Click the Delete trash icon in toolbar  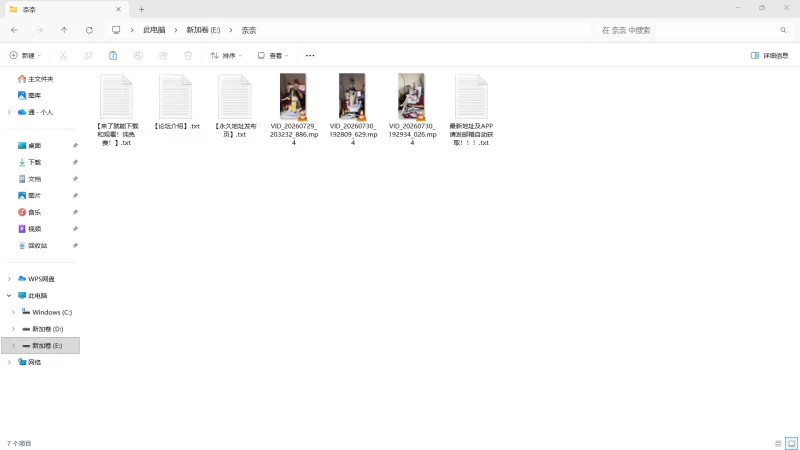pos(188,56)
